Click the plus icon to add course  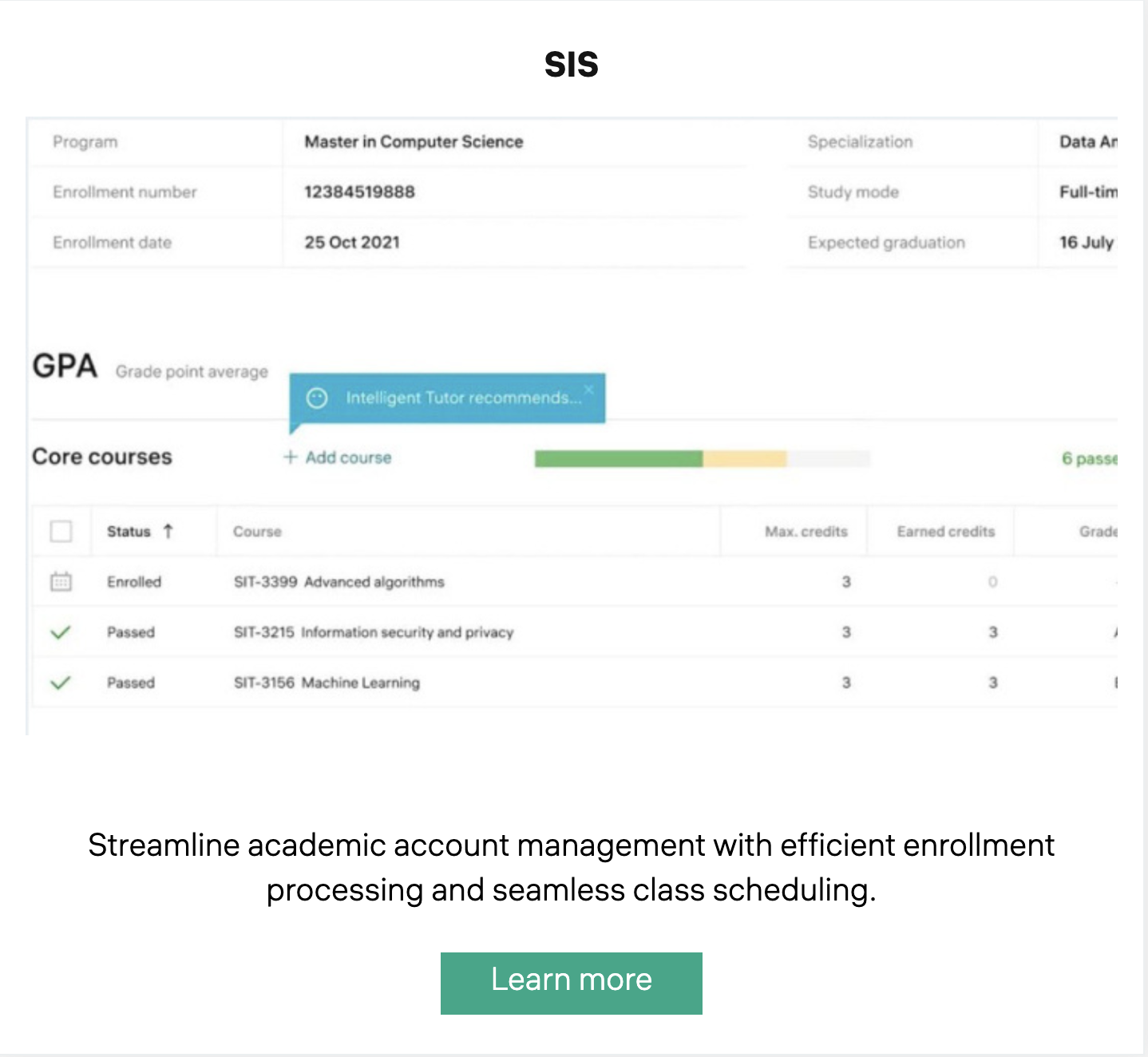pyautogui.click(x=291, y=457)
